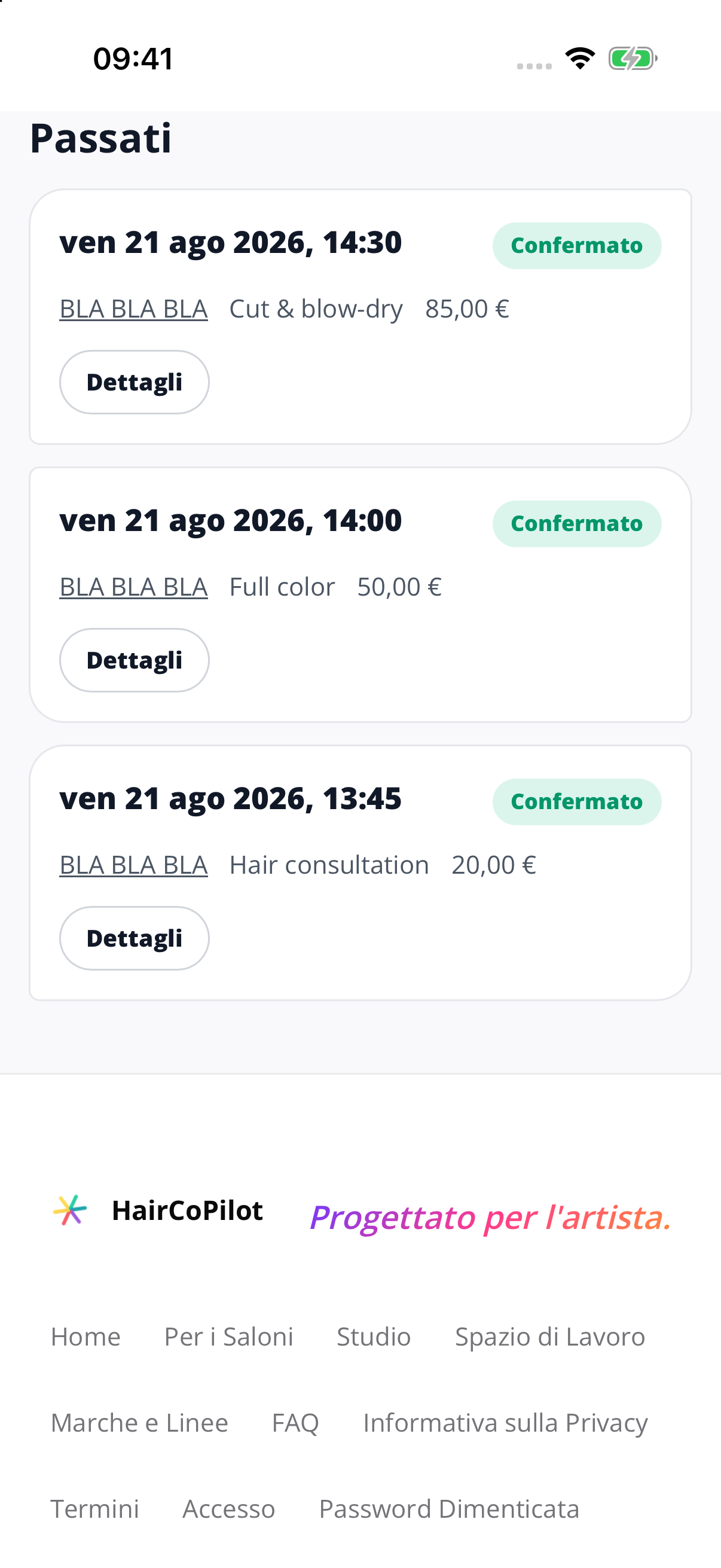Open Dettagli for the 13:45 appointment
This screenshot has width=721, height=1568.
point(135,939)
